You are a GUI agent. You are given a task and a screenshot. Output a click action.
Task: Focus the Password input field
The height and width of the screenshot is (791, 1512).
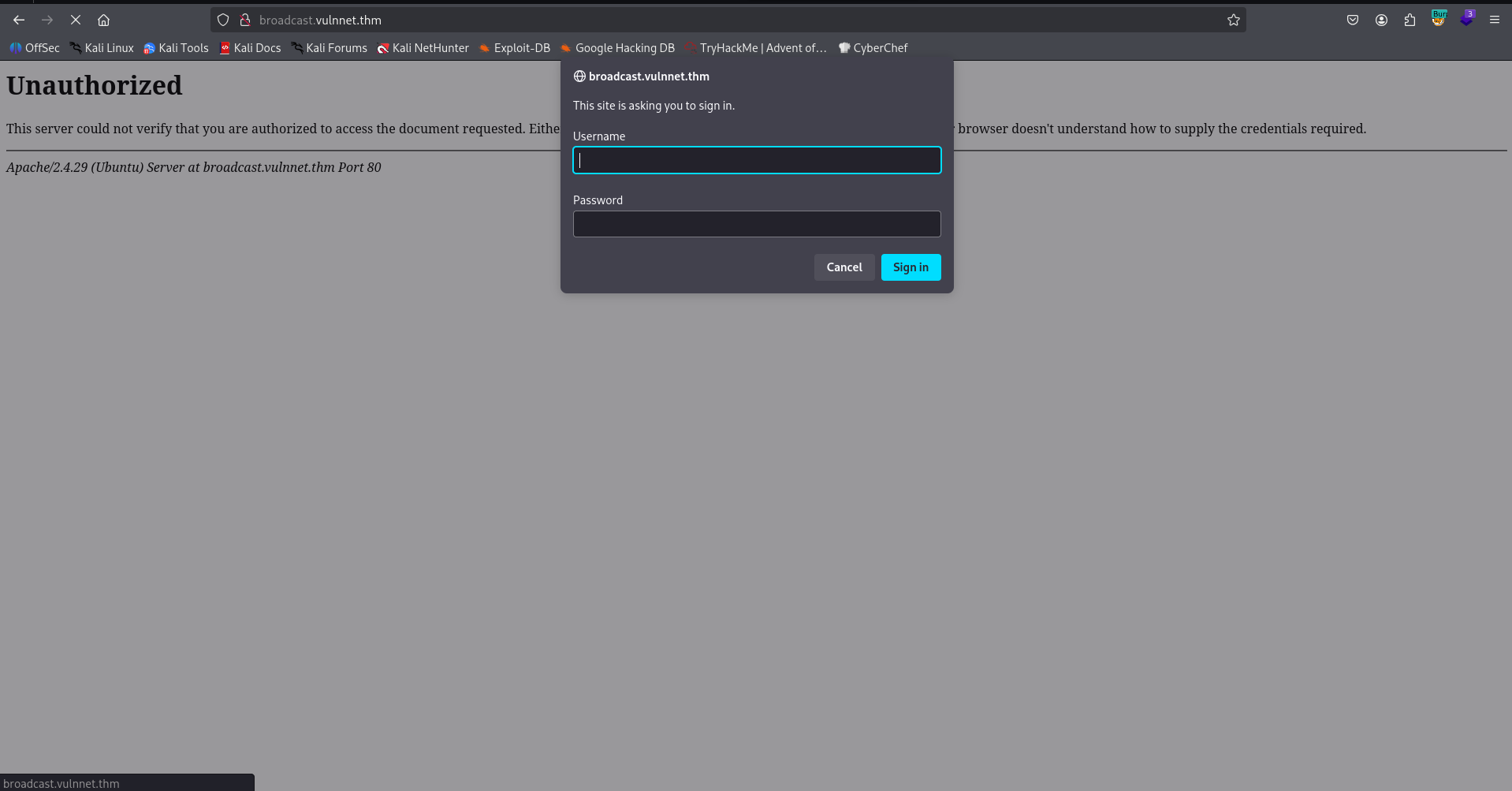756,224
